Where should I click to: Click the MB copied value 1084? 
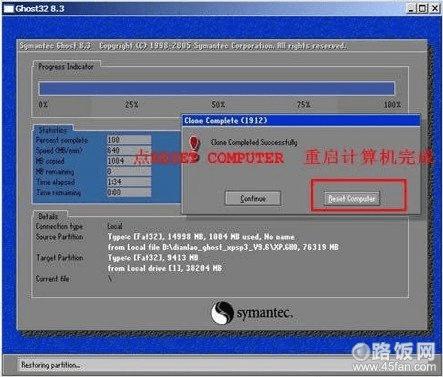(129, 161)
